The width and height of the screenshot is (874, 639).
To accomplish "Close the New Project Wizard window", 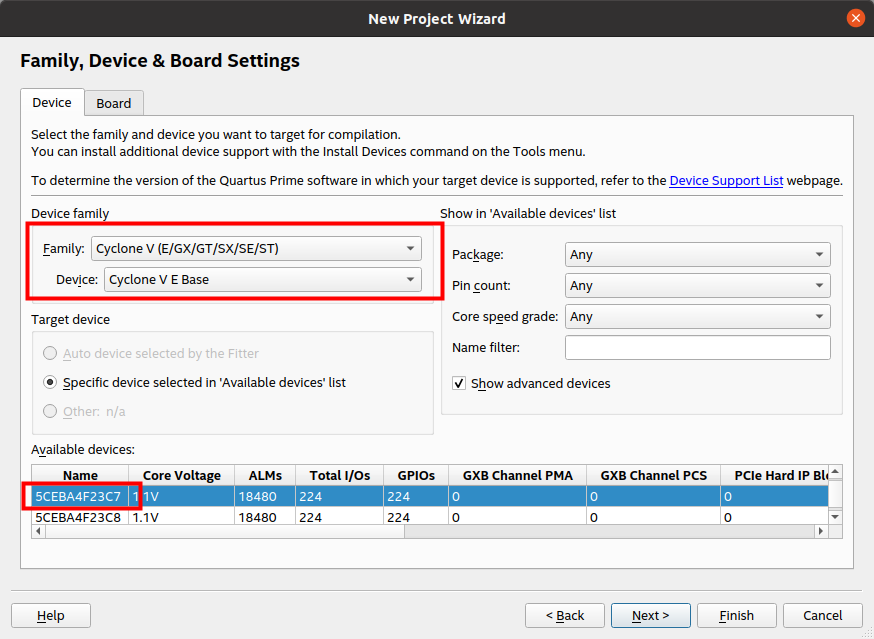I will pos(856,18).
